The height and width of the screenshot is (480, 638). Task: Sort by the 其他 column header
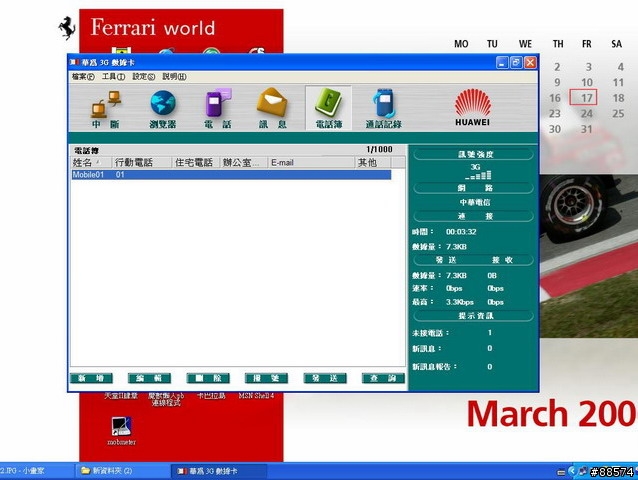[373, 163]
